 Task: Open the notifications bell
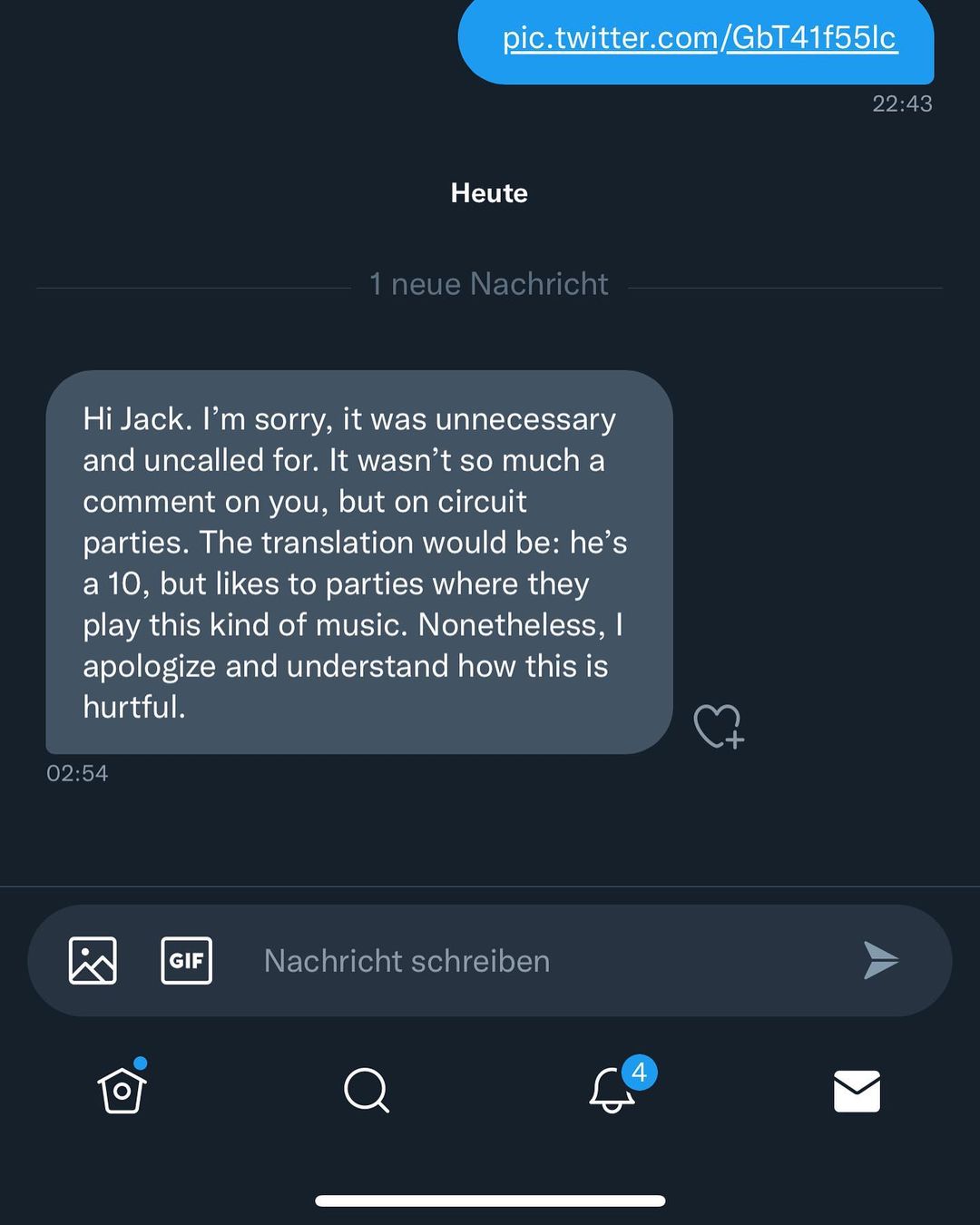(612, 1090)
